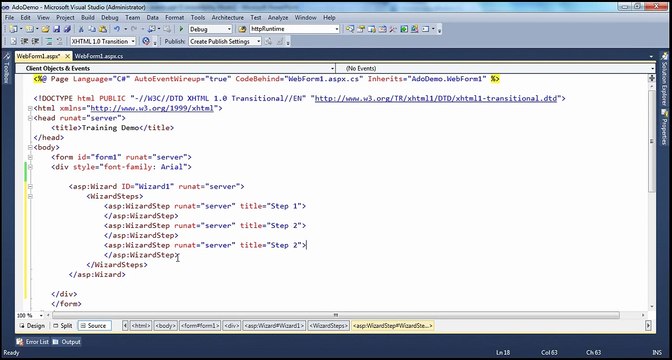Screen dimensions: 672x360
Task: Click the New Project toolbar icon
Action: (13, 29)
